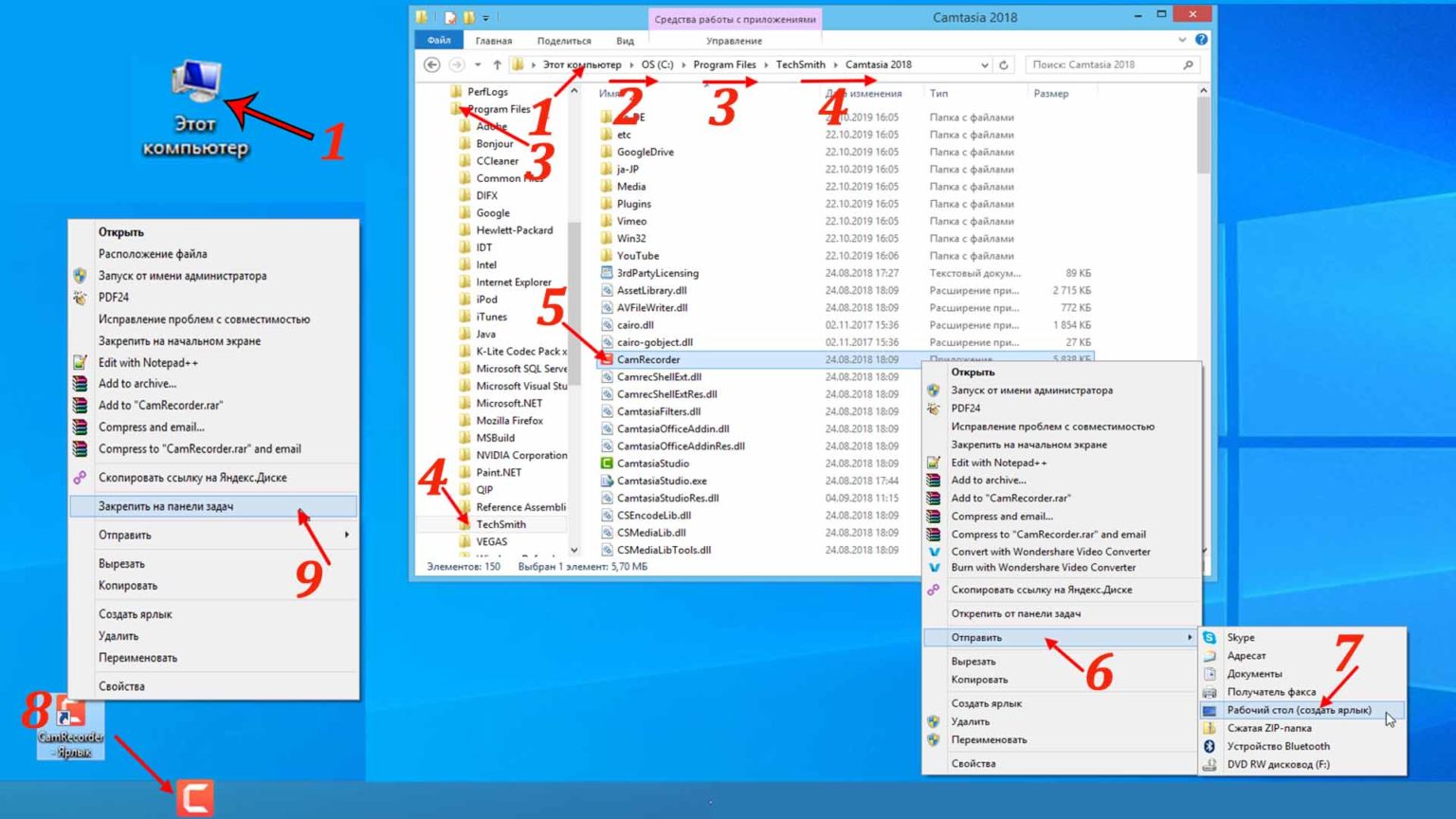Open recent locations dropdown near navigation arrows
This screenshot has height=819, width=1456.
point(478,64)
